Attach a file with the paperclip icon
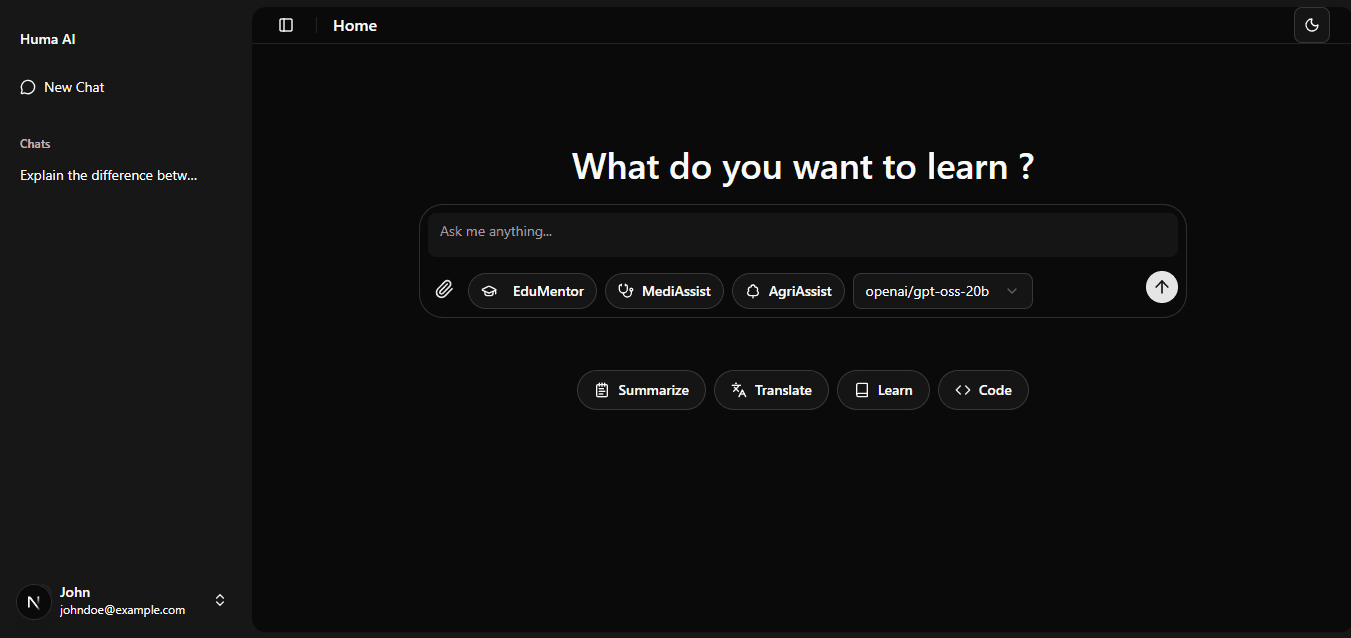This screenshot has height=638, width=1351. [x=444, y=290]
